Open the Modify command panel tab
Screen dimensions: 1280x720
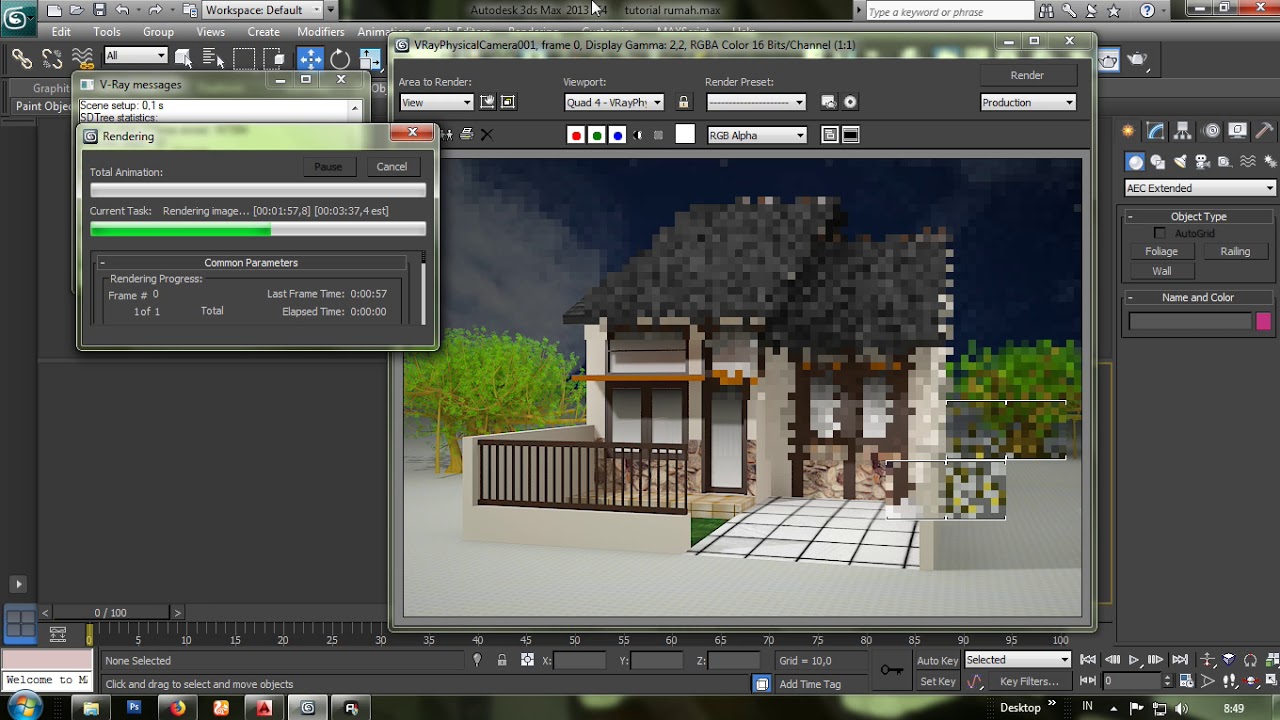pos(1156,131)
